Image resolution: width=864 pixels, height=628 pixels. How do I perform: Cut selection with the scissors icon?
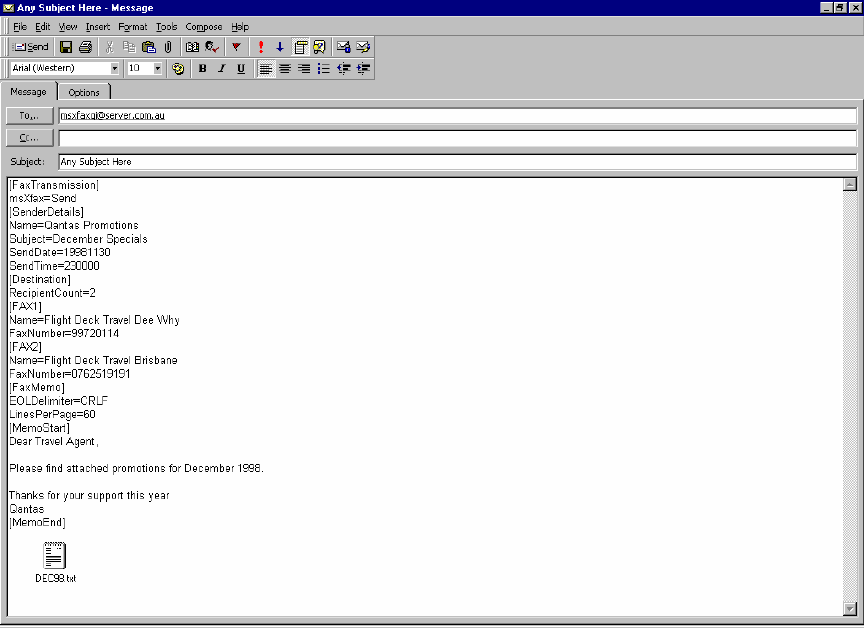(x=110, y=47)
